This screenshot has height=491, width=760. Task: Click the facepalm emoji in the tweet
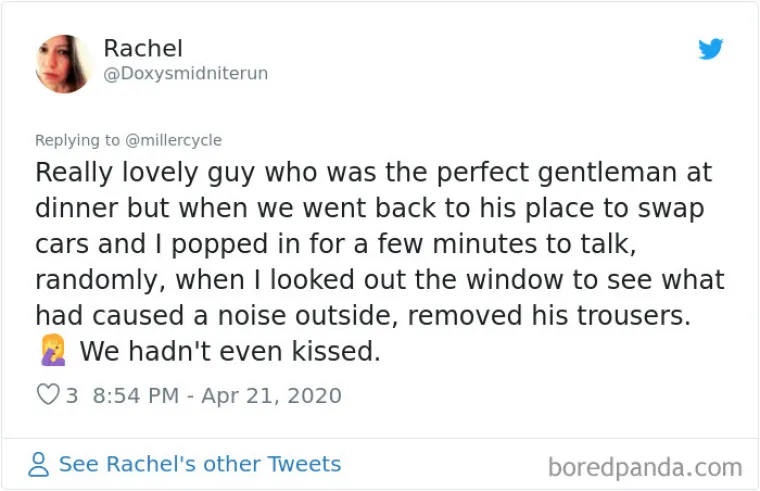[x=50, y=352]
